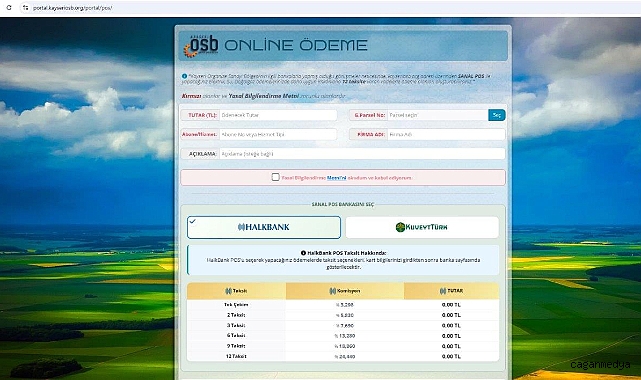Click the blue info icon above the form
The height and width of the screenshot is (380, 641).
click(x=184, y=76)
